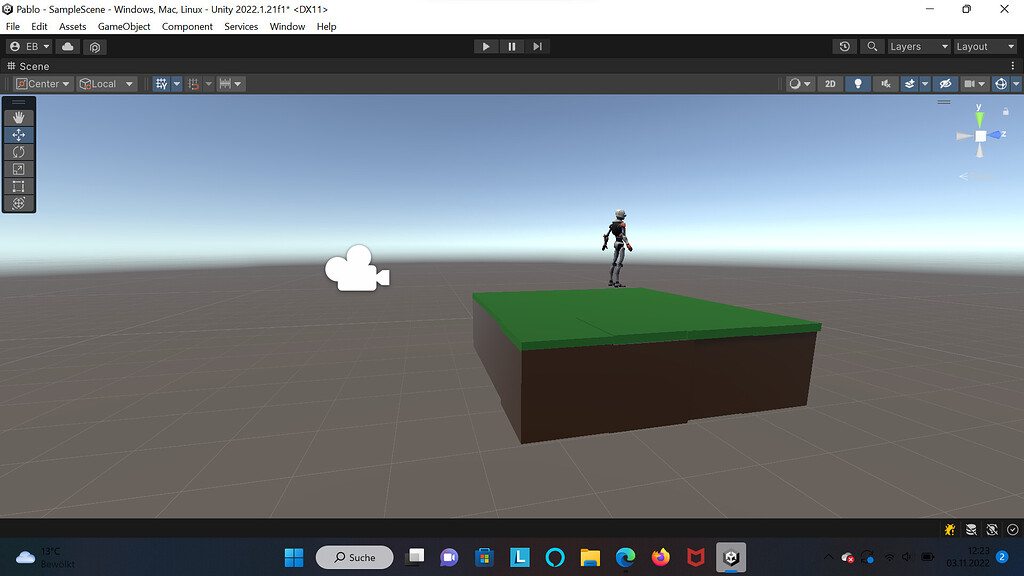The image size is (1024, 576).
Task: Select the Scale tool
Action: [x=19, y=168]
